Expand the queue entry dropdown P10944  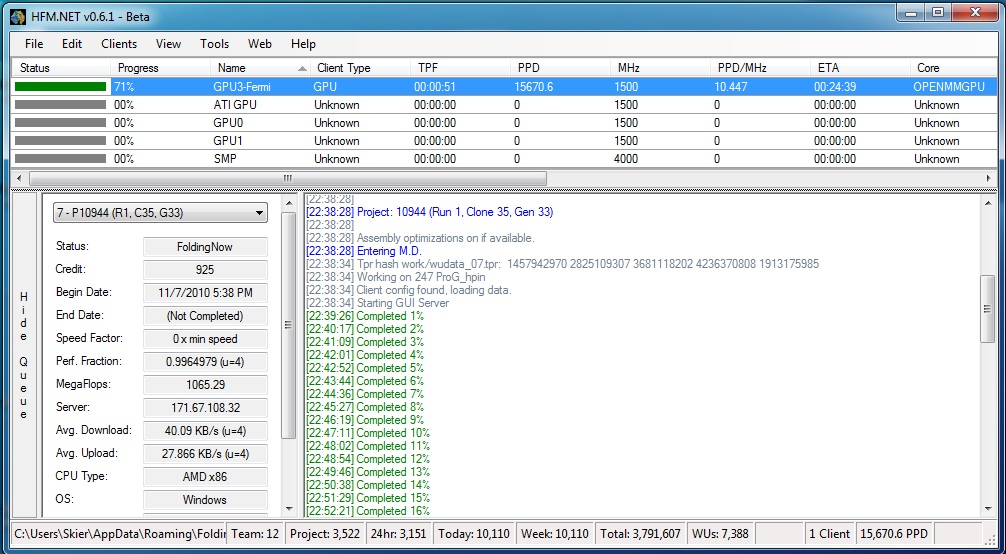click(260, 213)
